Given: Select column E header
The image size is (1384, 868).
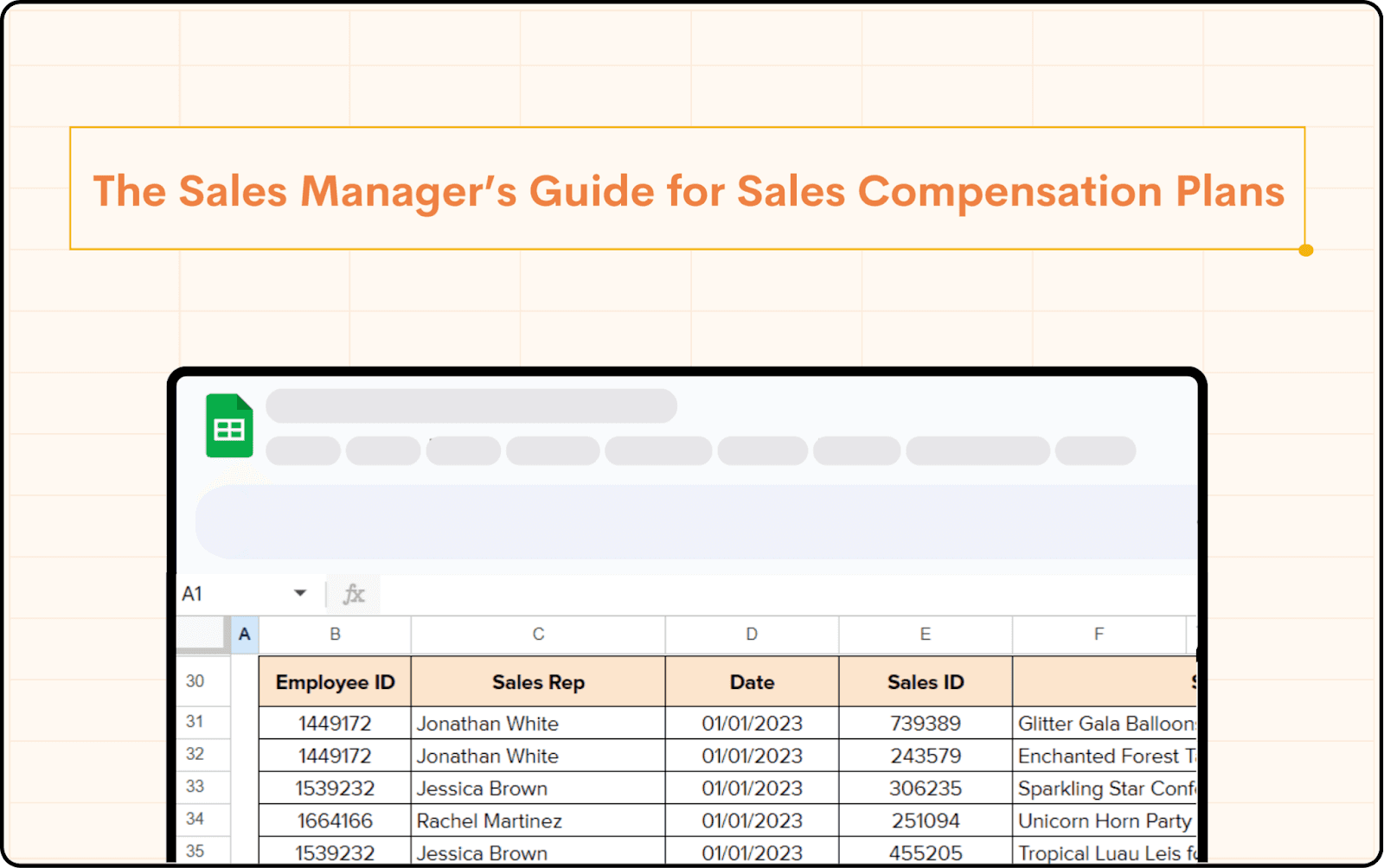Looking at the screenshot, I should pyautogui.click(x=926, y=635).
